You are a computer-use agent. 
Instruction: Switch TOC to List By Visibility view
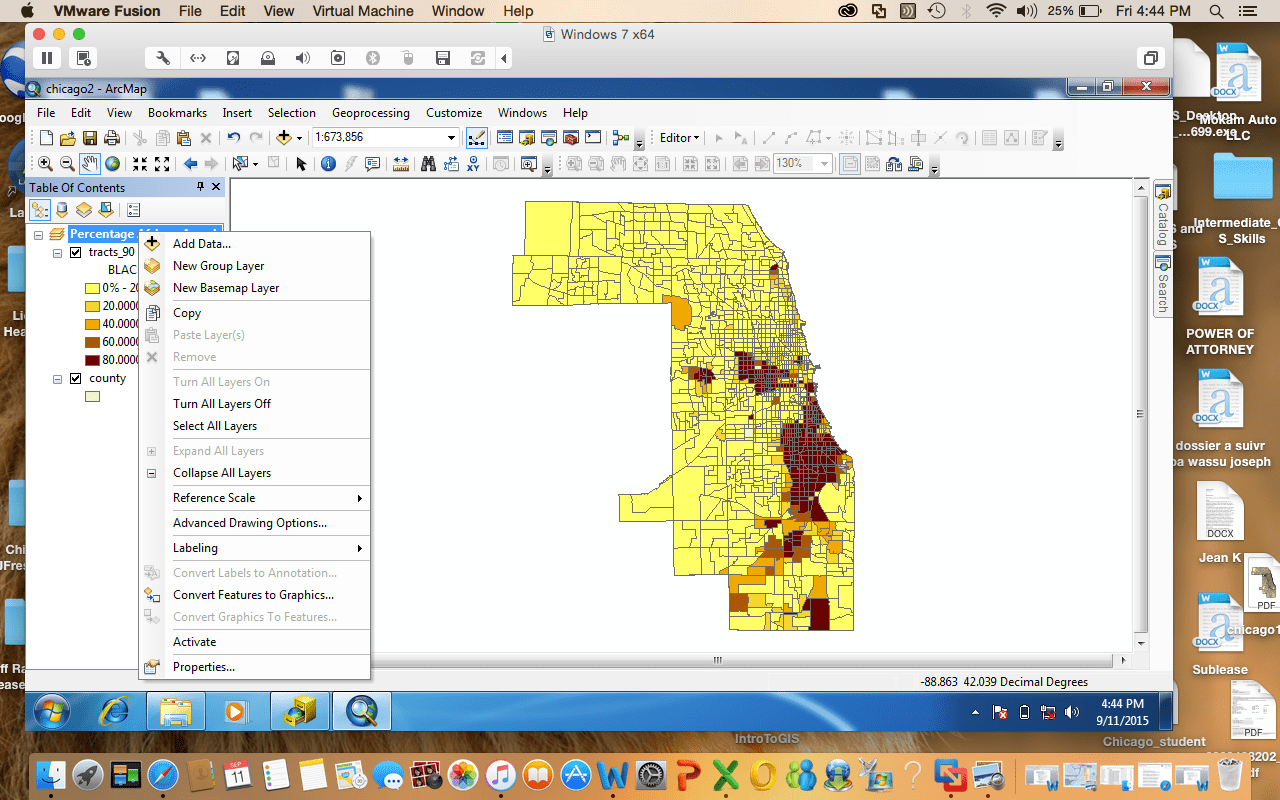click(x=84, y=210)
